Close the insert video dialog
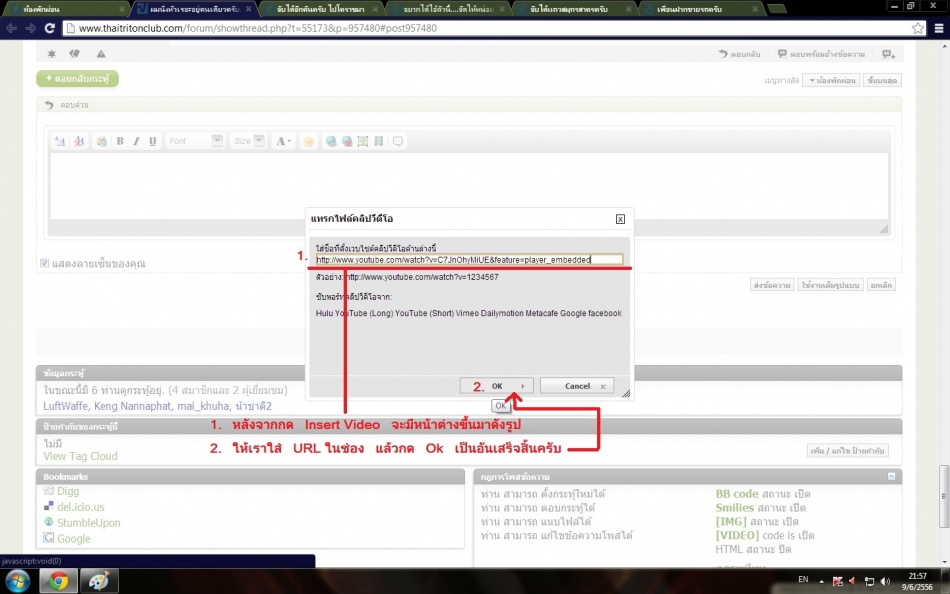 (620, 218)
